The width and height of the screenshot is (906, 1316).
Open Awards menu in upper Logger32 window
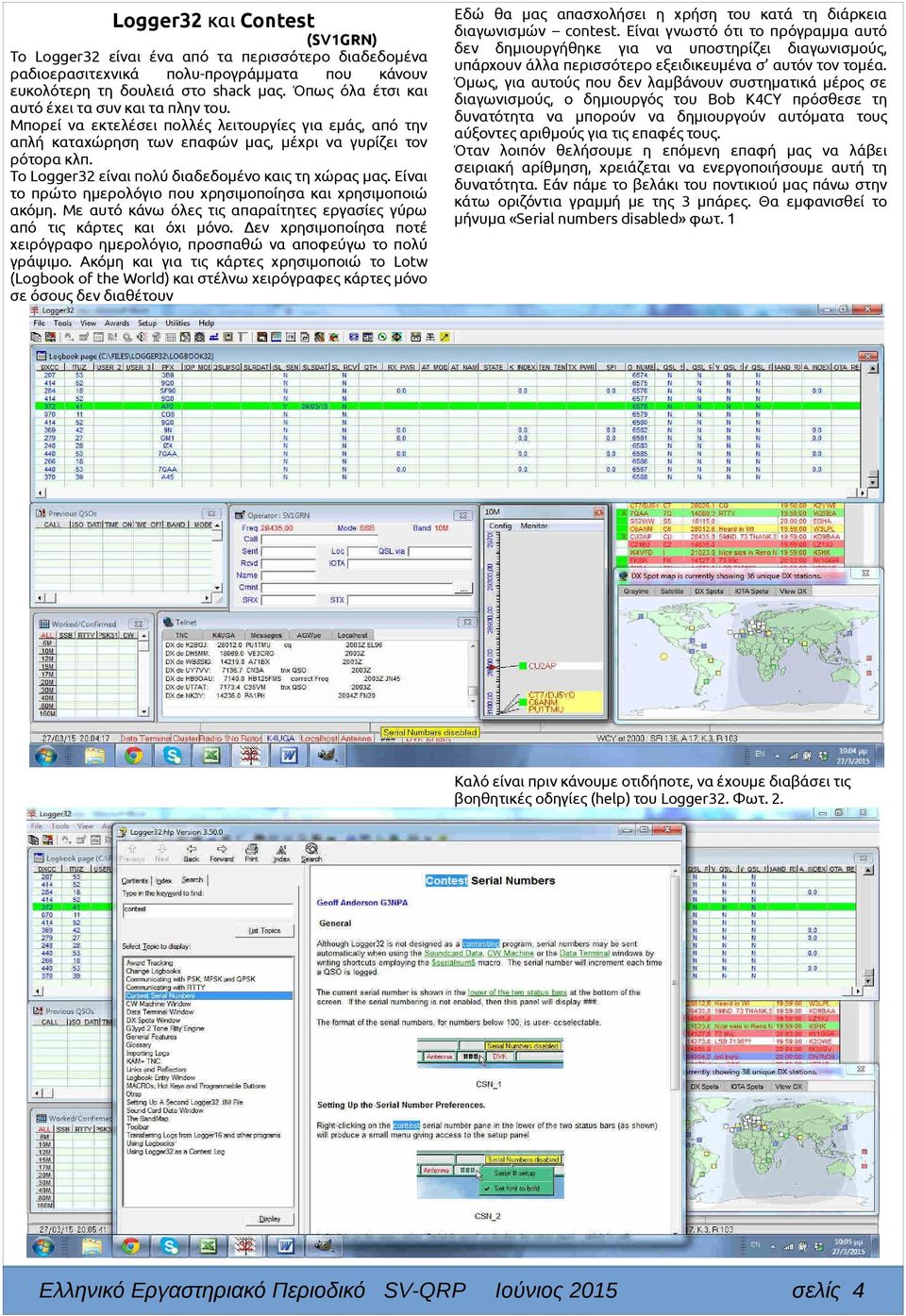click(x=117, y=324)
